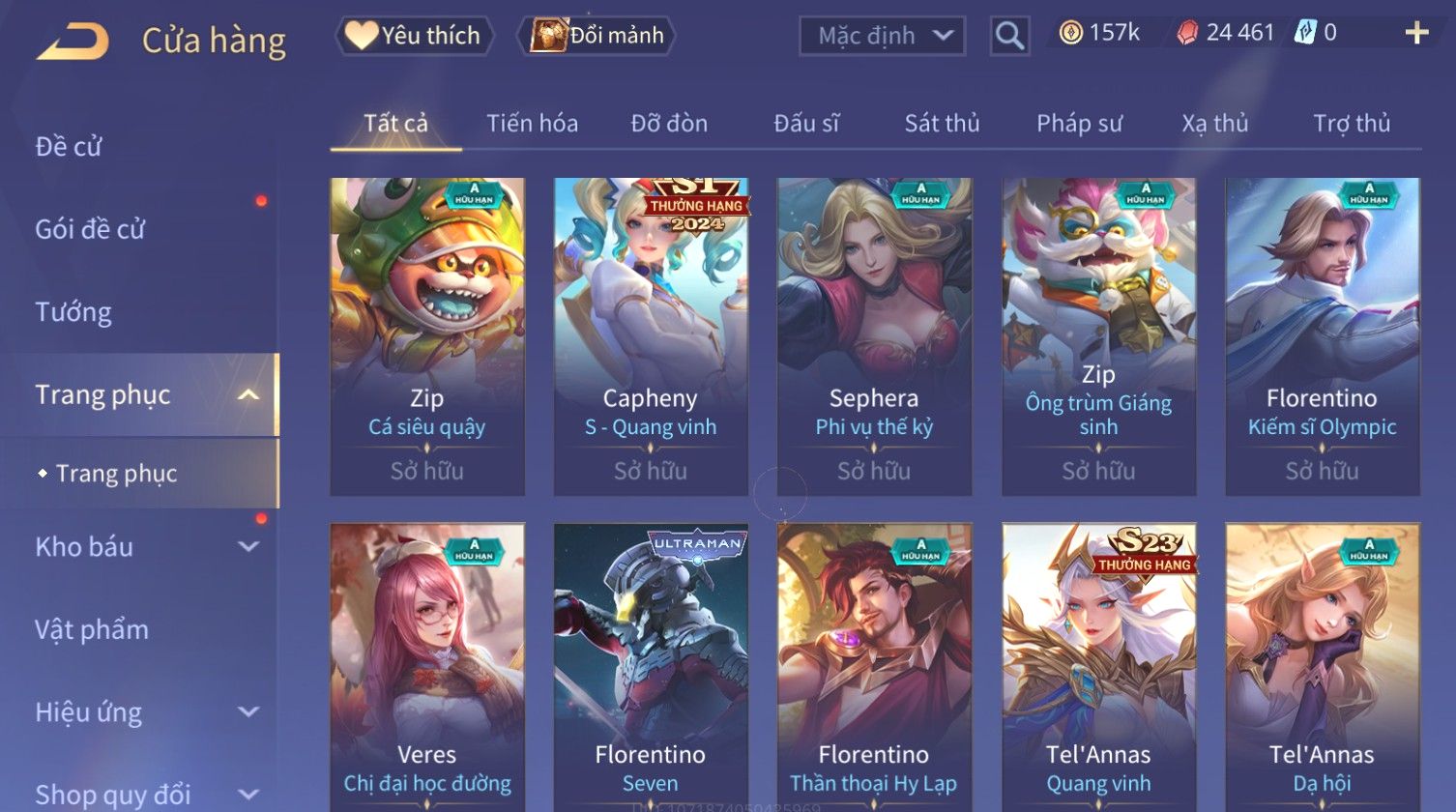Click the blue voucher ticket icon
Viewport: 1456px width, 812px height.
point(1305,34)
